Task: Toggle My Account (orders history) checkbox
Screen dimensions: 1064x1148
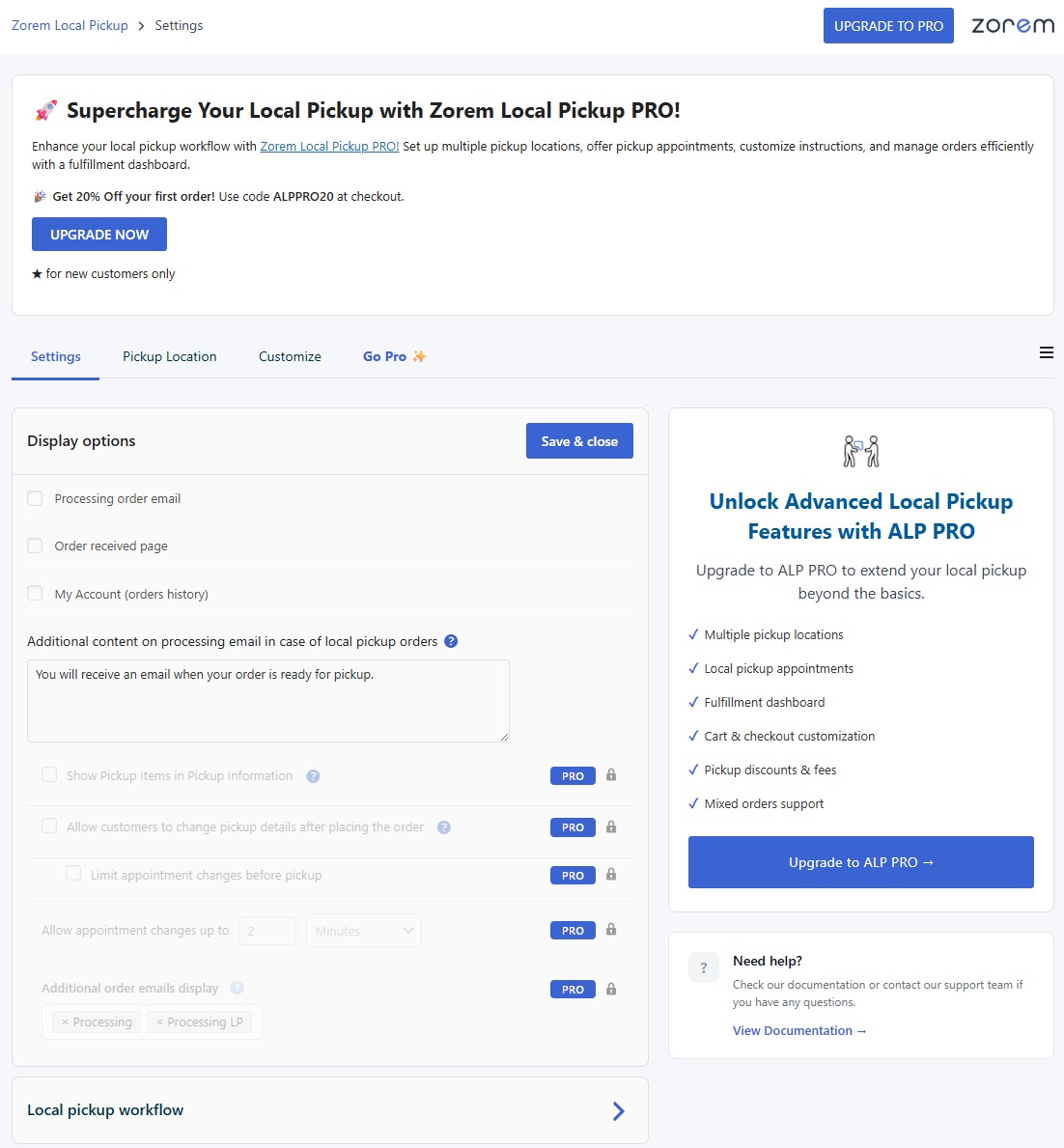Action: click(x=35, y=593)
